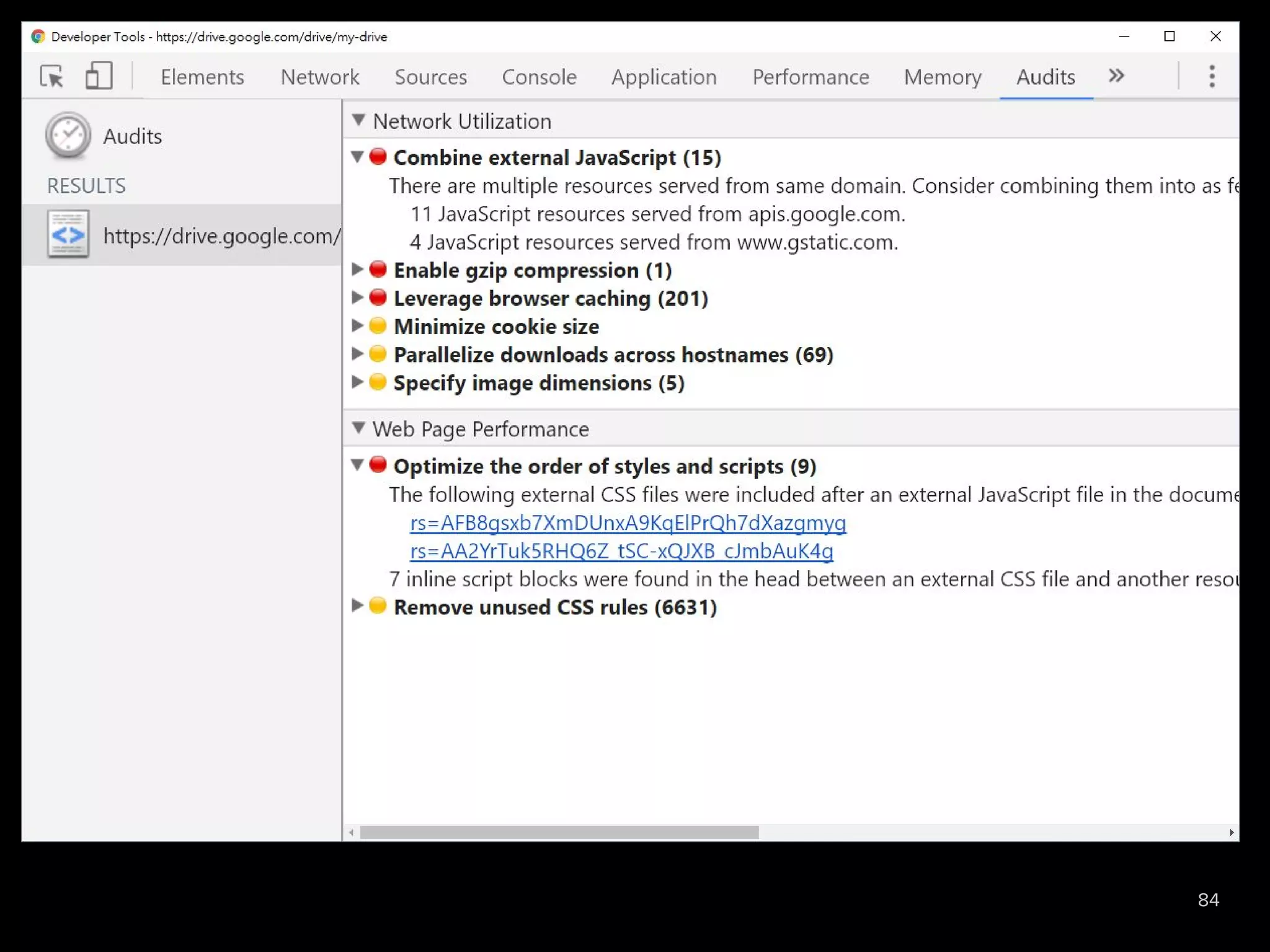This screenshot has width=1270, height=952.
Task: Switch to the Network tab
Action: point(319,77)
